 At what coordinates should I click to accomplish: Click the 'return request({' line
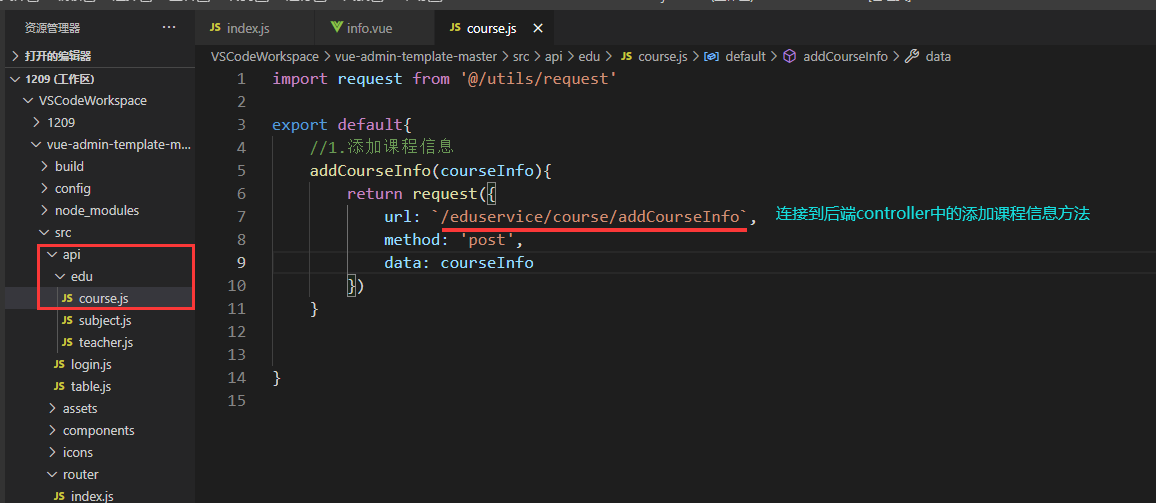coord(422,194)
